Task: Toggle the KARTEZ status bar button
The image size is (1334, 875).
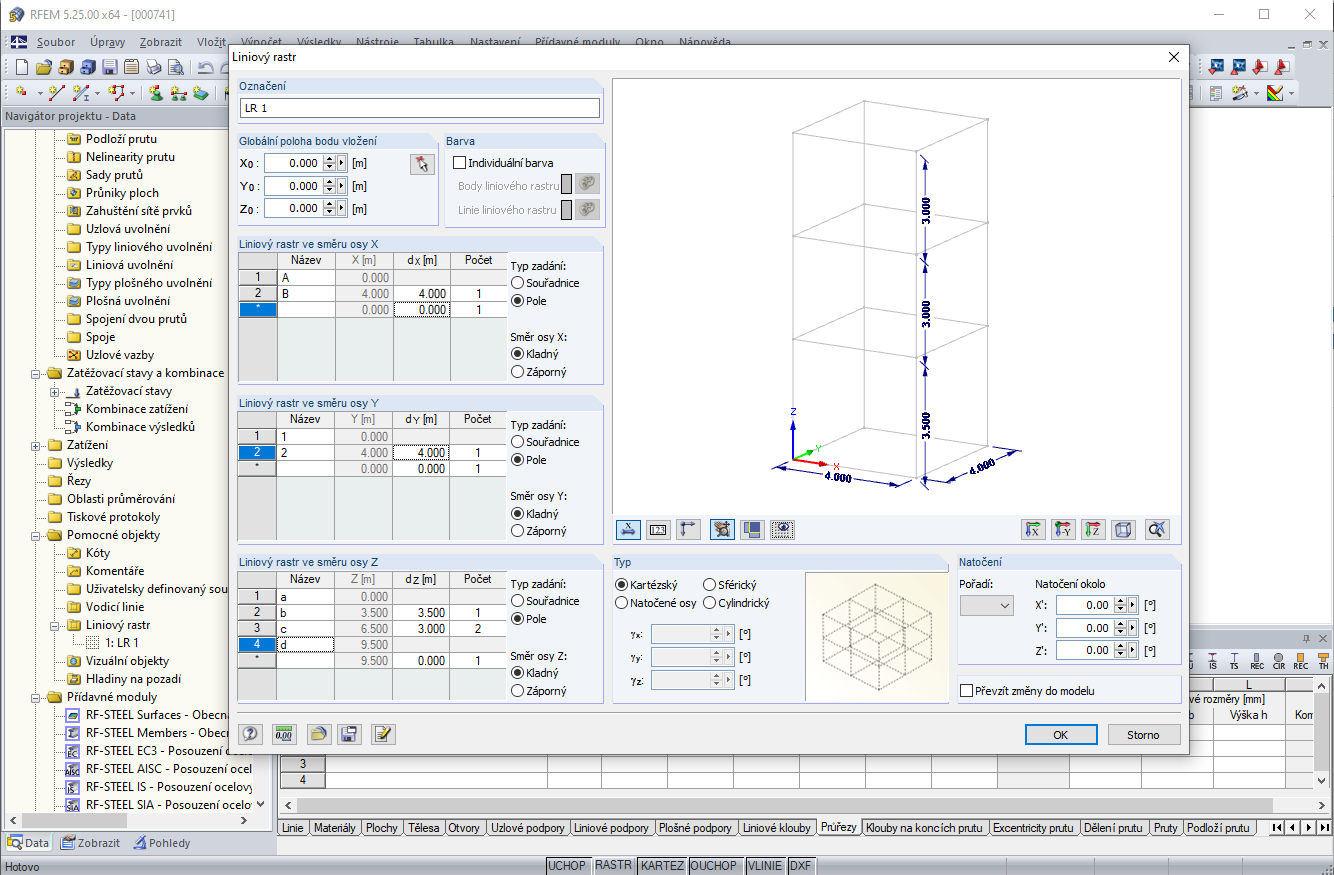Action: pyautogui.click(x=662, y=866)
